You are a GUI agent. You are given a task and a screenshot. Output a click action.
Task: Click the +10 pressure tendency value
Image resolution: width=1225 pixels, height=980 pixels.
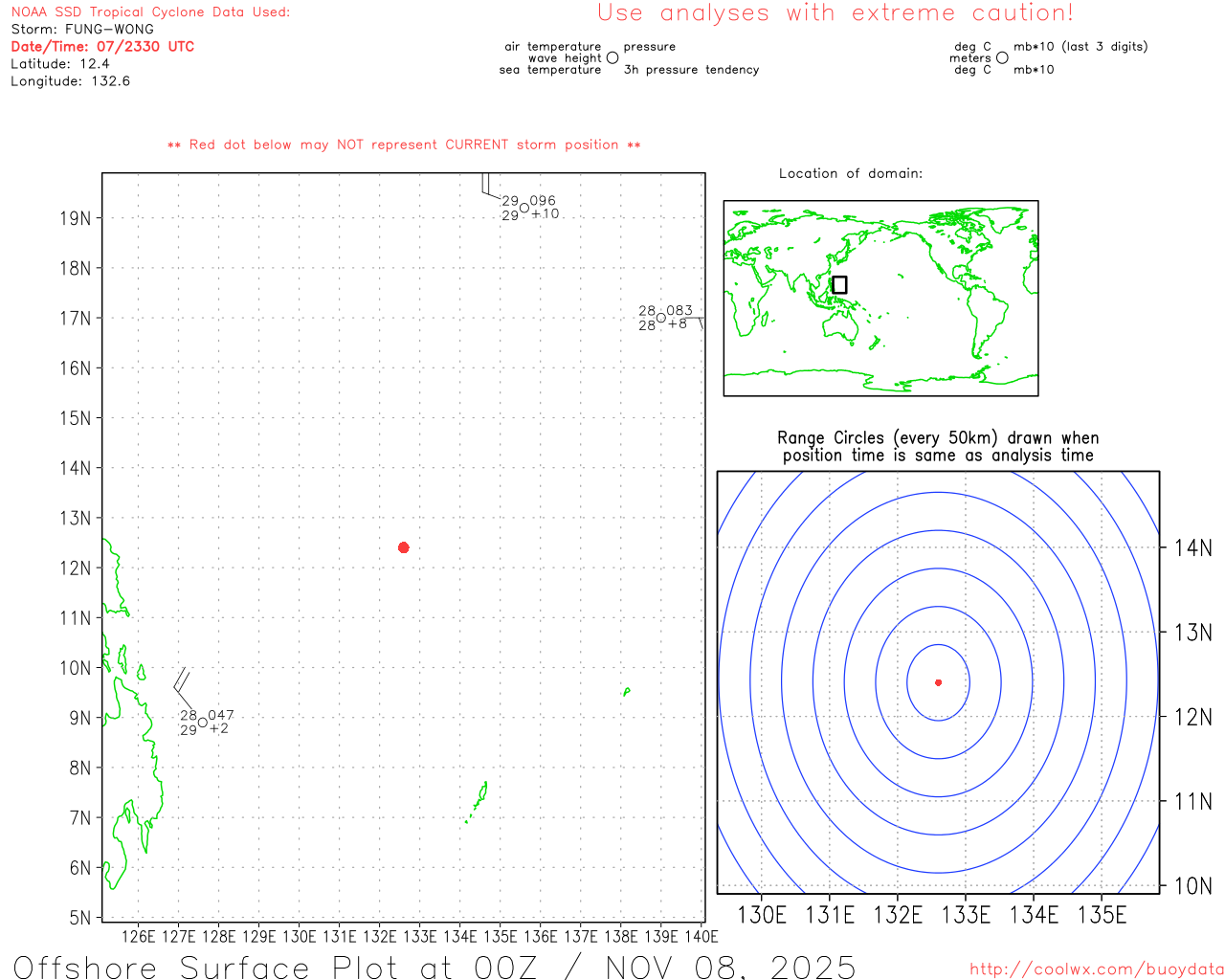pyautogui.click(x=546, y=214)
